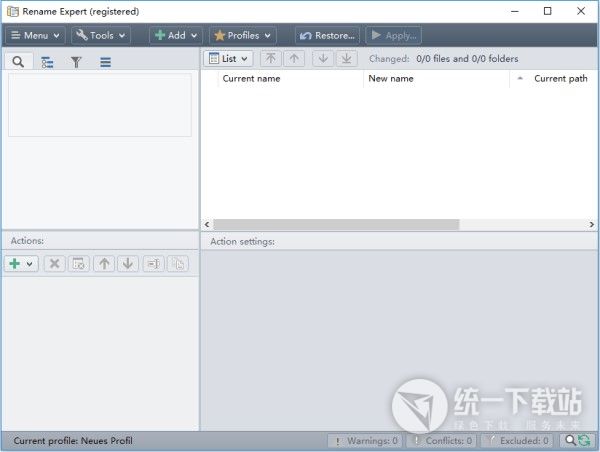This screenshot has height=452, width=600.
Task: Show Warnings: 0 in status bar
Action: (365, 441)
